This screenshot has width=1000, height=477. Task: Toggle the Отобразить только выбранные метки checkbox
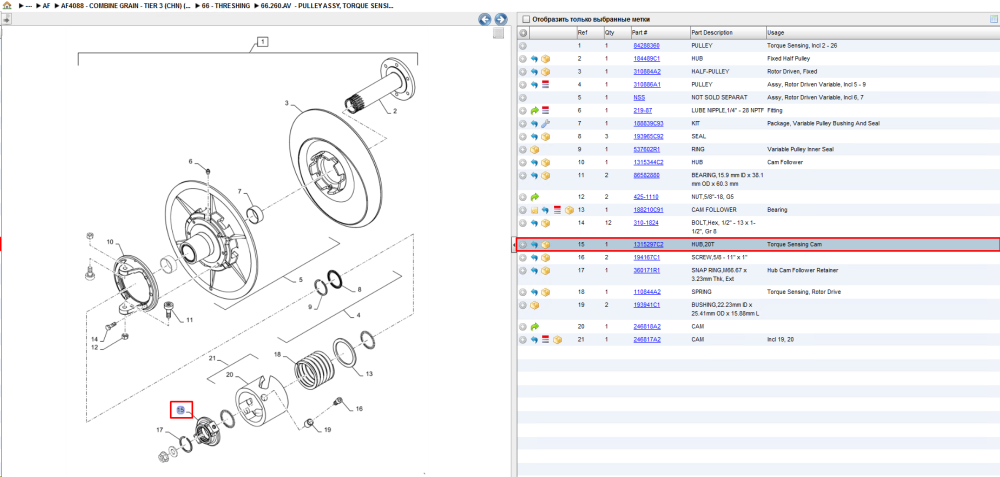click(x=526, y=19)
